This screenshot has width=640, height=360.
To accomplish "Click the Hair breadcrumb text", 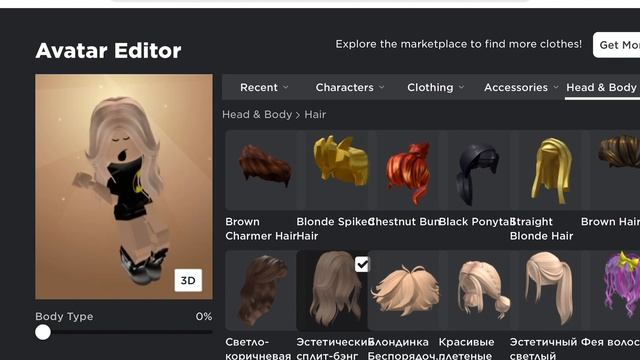I will pyautogui.click(x=315, y=115).
